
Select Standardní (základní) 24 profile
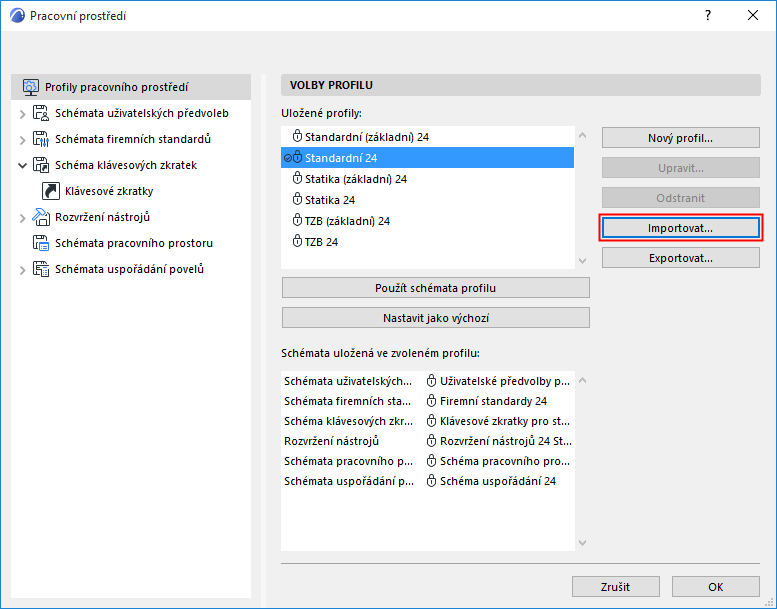pos(427,136)
